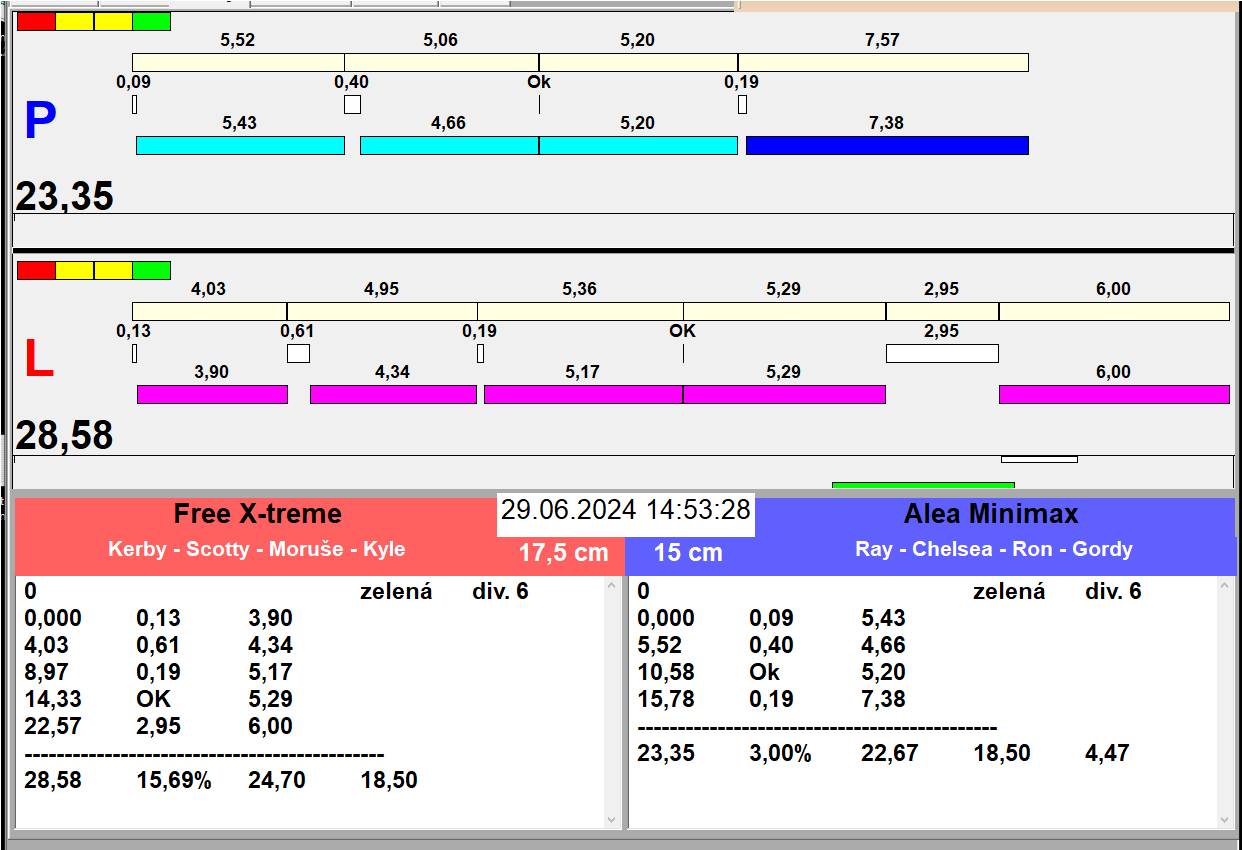Click the 17,5 cm jump height label

[x=563, y=552]
